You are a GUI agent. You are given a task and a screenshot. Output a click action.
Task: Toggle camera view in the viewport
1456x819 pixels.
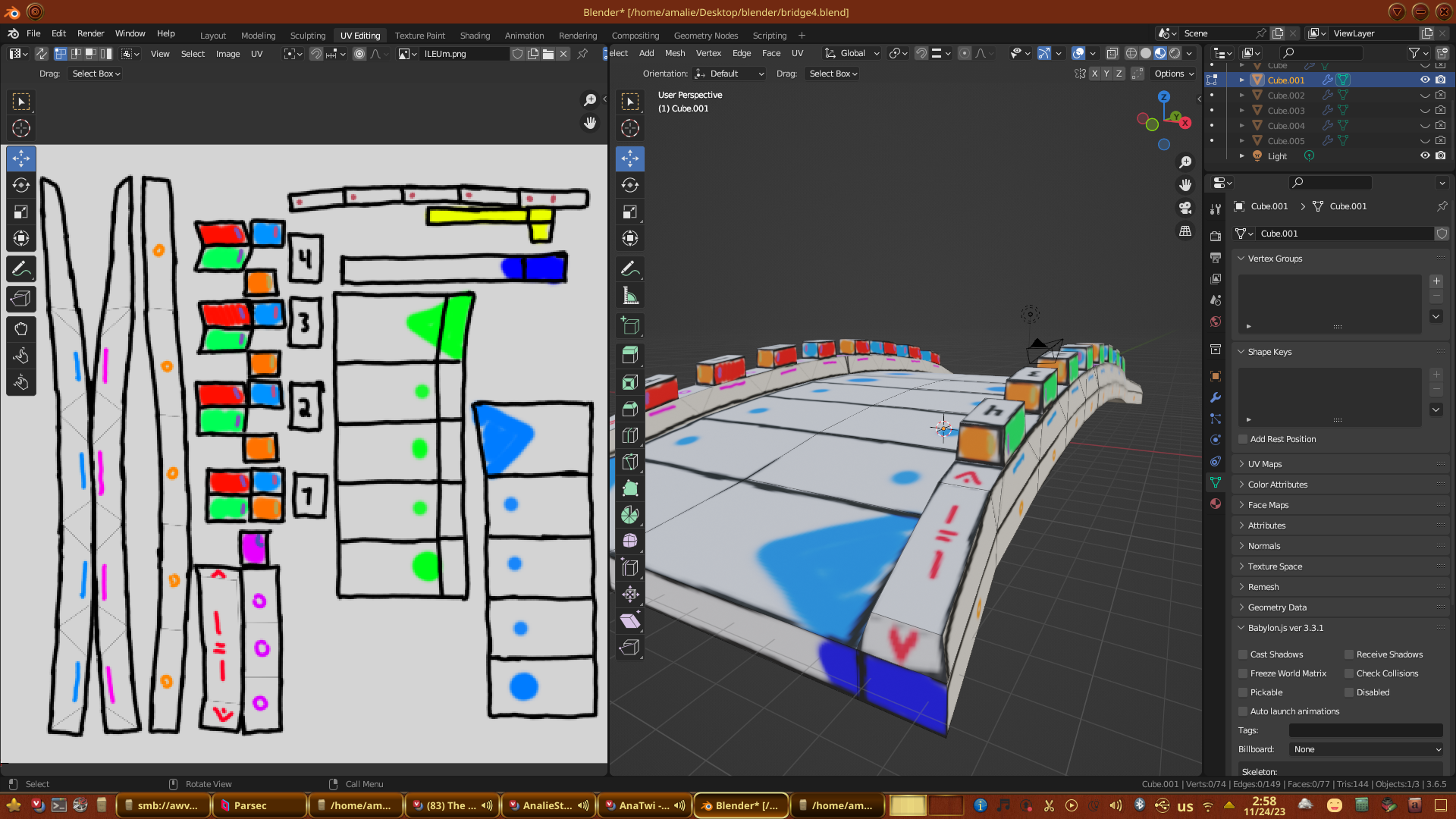click(x=1185, y=208)
